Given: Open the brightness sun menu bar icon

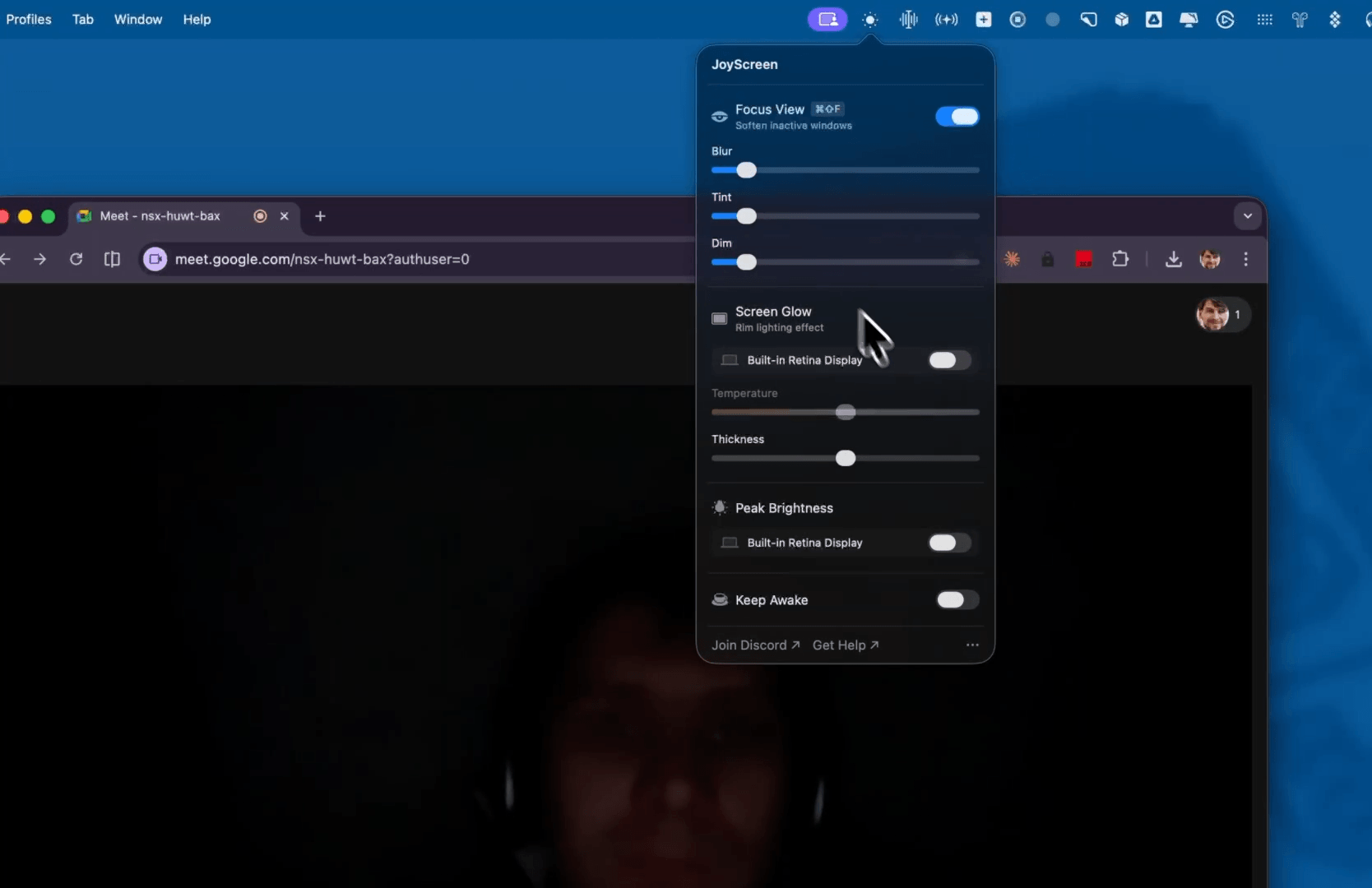Looking at the screenshot, I should tap(870, 20).
